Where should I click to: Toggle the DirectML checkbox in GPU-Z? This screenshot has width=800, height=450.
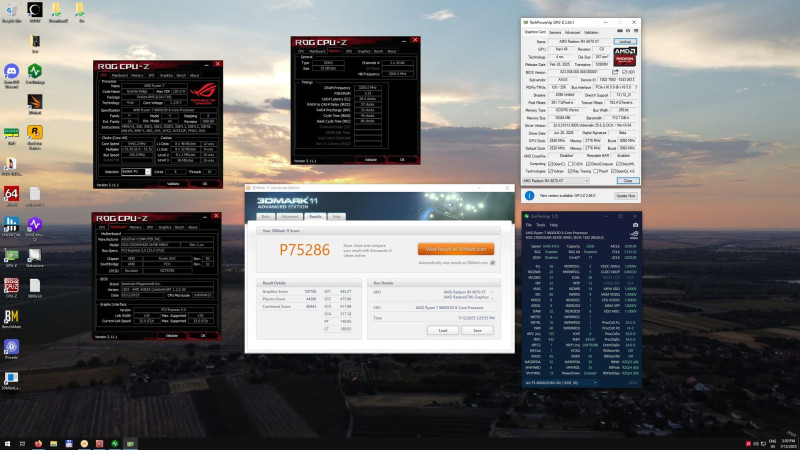[618, 164]
